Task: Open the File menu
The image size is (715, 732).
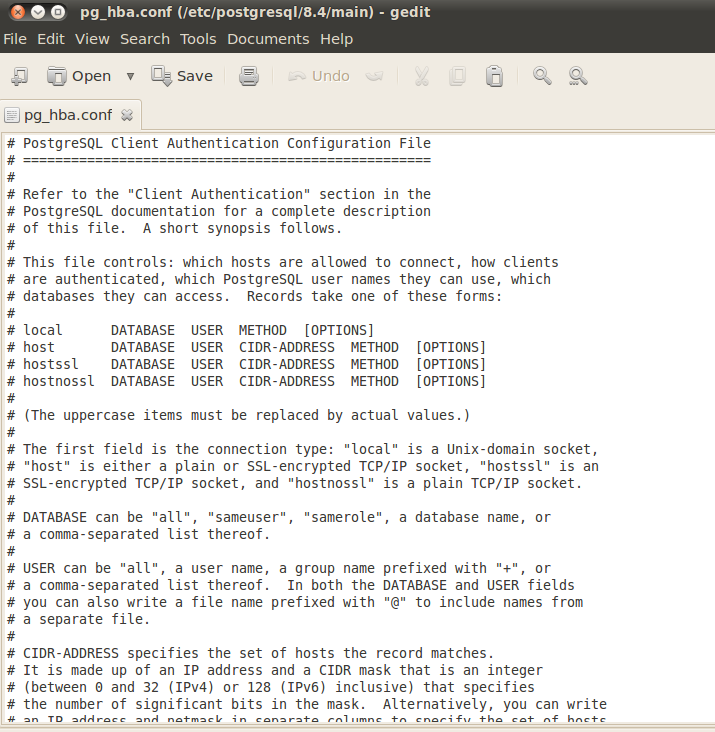Action: (15, 39)
